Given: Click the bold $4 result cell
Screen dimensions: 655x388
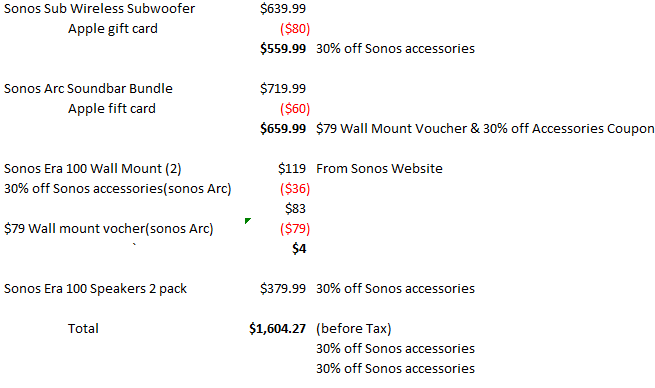Looking at the screenshot, I should pyautogui.click(x=299, y=249).
